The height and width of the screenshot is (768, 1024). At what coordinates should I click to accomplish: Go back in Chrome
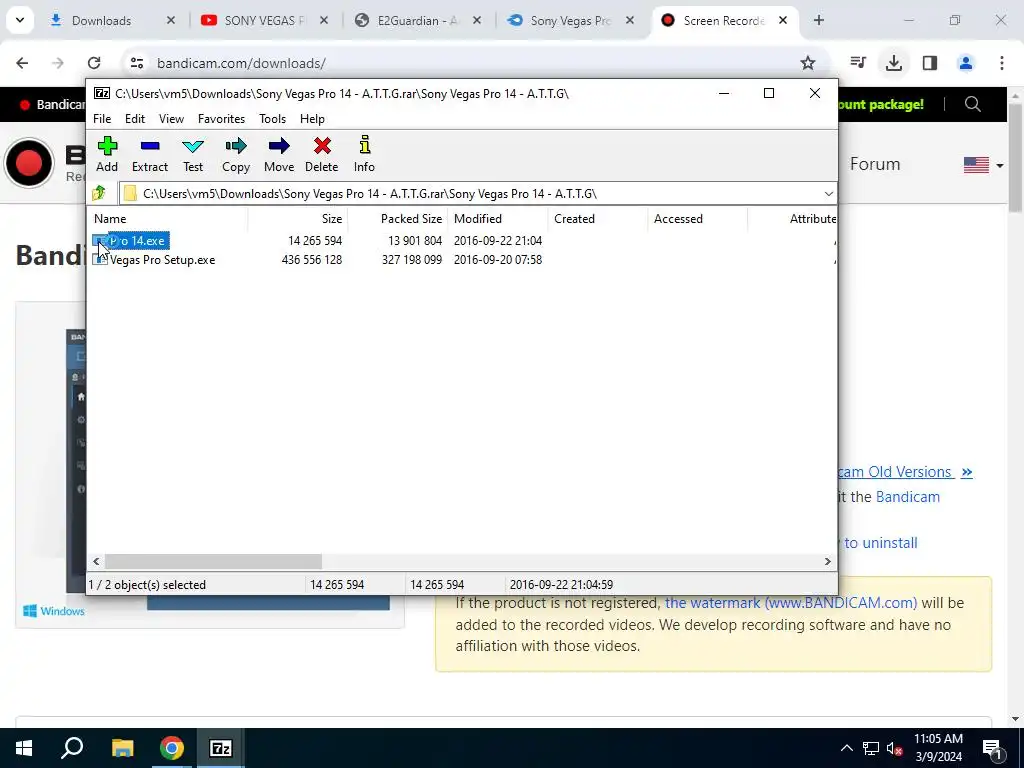coord(22,63)
